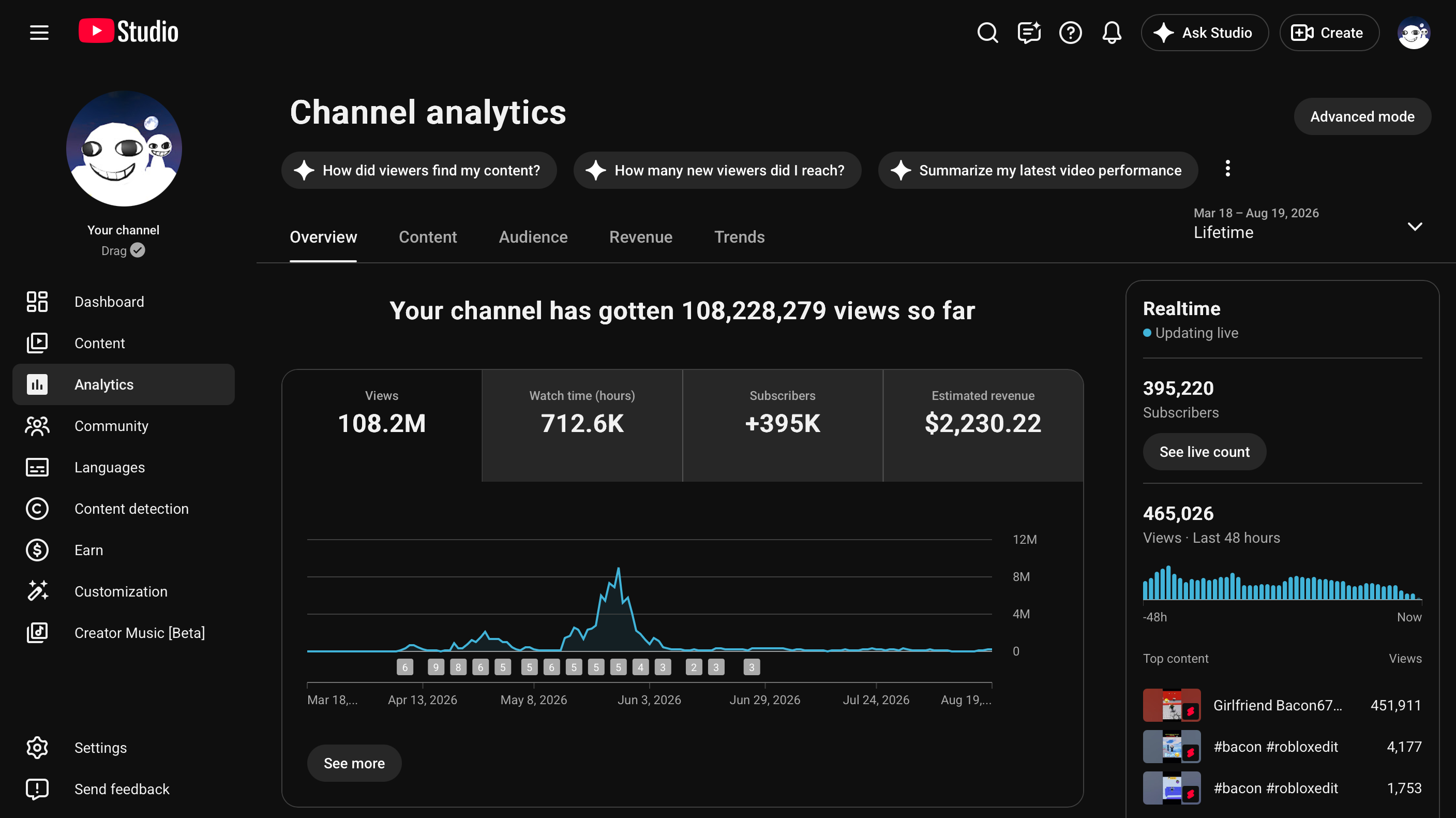Click the 9 videos published chart marker

435,667
